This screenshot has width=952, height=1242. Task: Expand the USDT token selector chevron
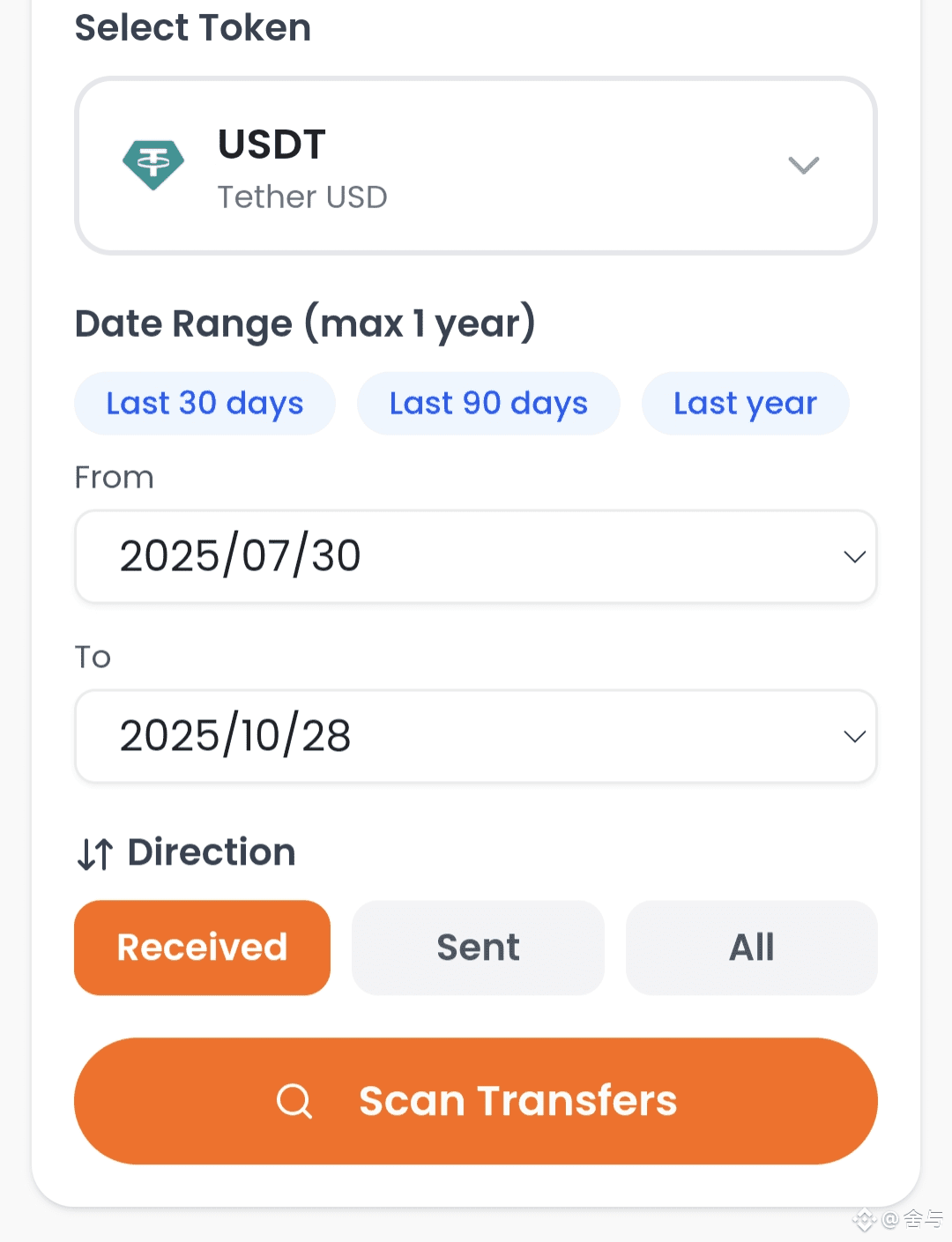(803, 165)
